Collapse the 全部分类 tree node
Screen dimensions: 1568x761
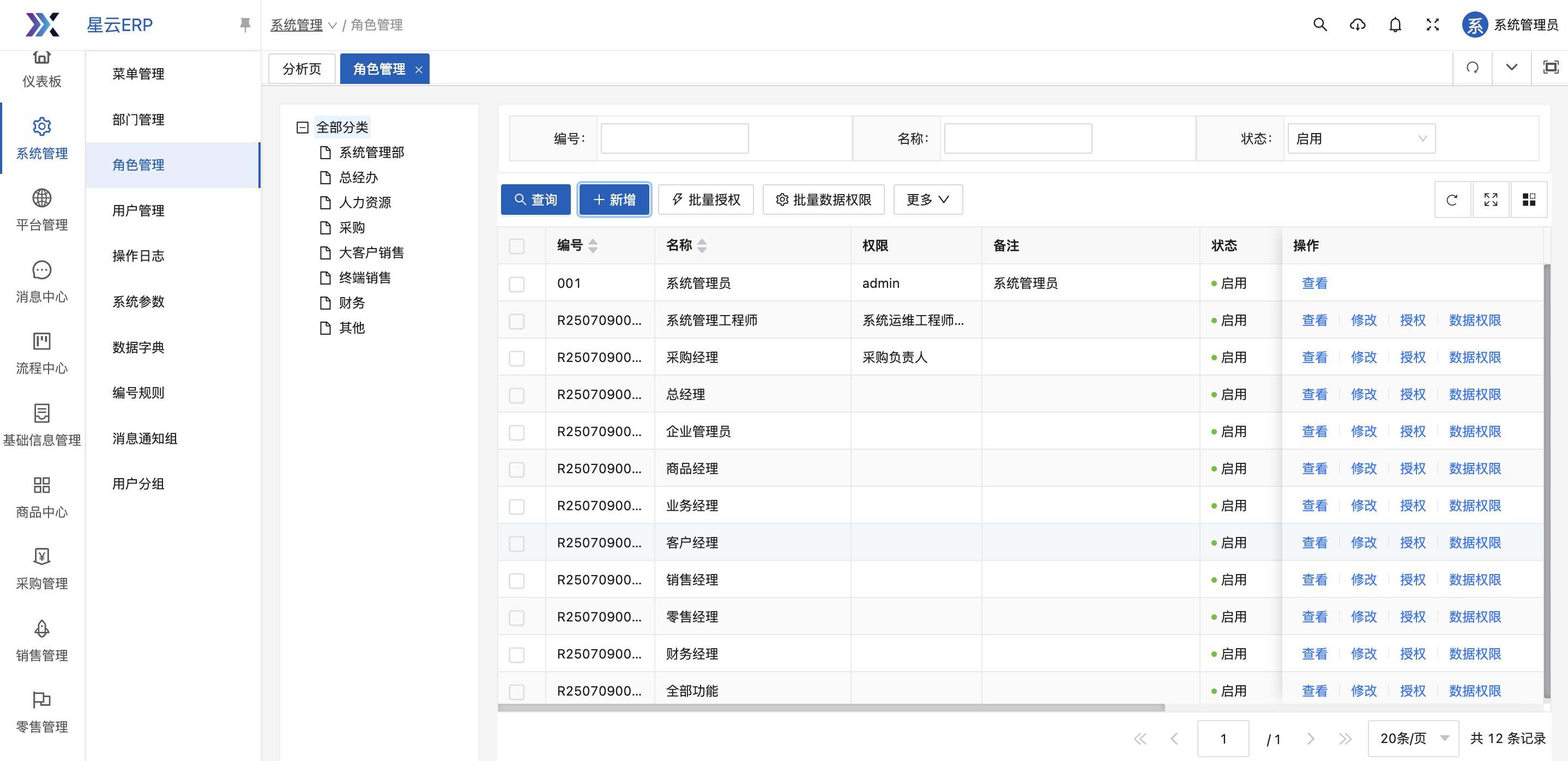pyautogui.click(x=303, y=127)
